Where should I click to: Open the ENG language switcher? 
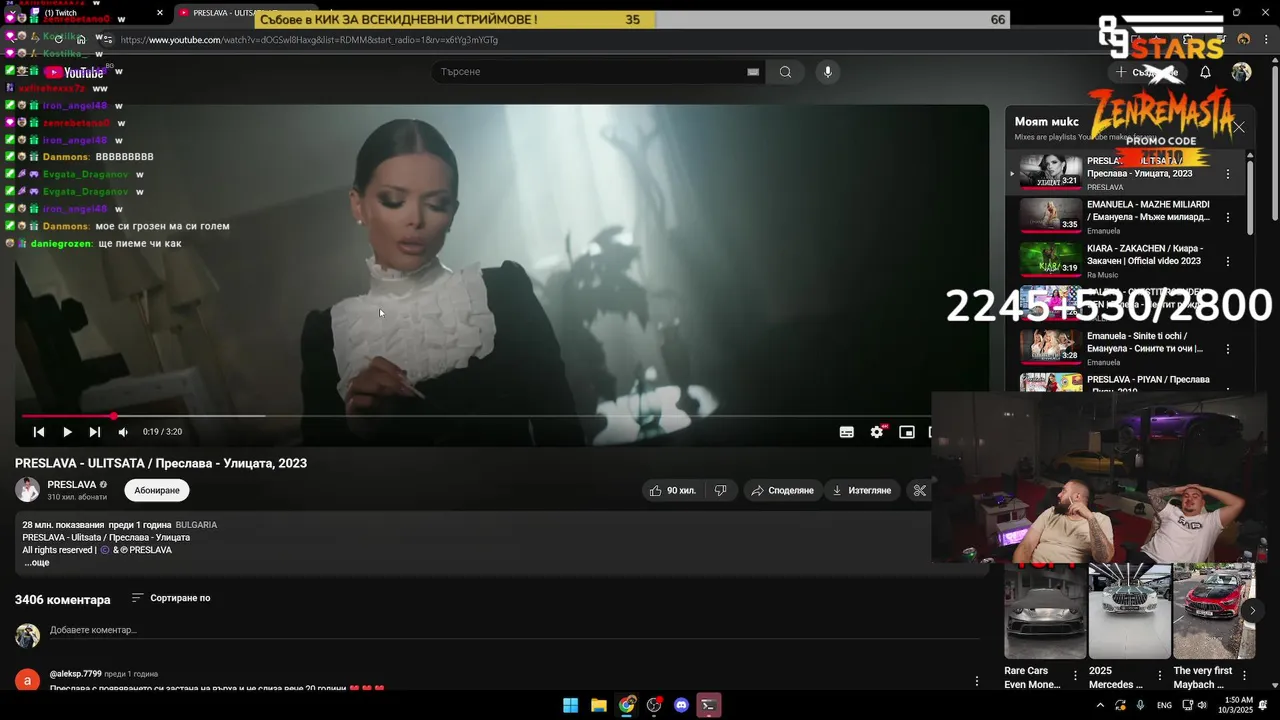pos(1164,705)
